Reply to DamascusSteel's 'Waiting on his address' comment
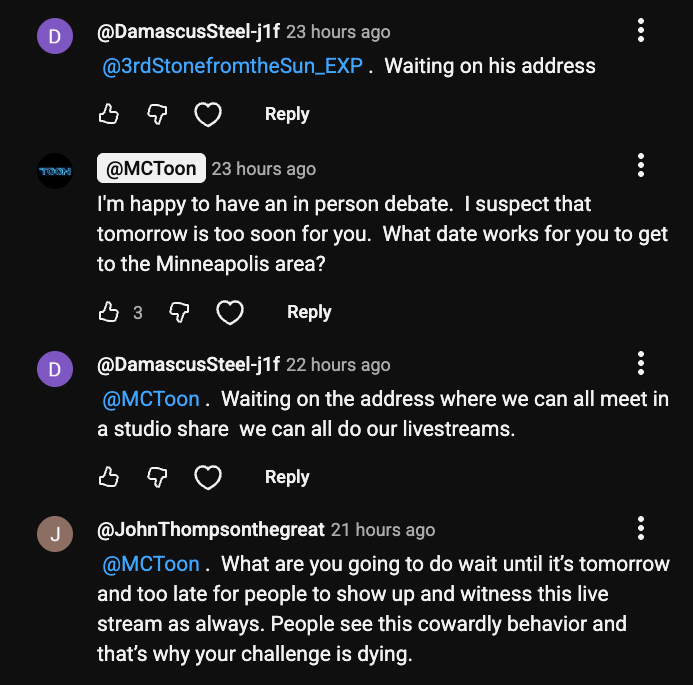 [287, 115]
